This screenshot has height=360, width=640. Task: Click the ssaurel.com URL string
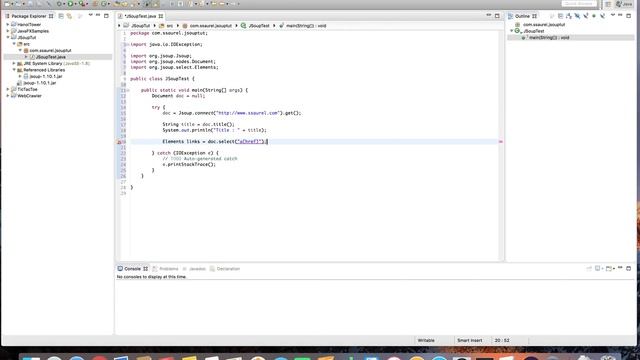tap(249, 113)
